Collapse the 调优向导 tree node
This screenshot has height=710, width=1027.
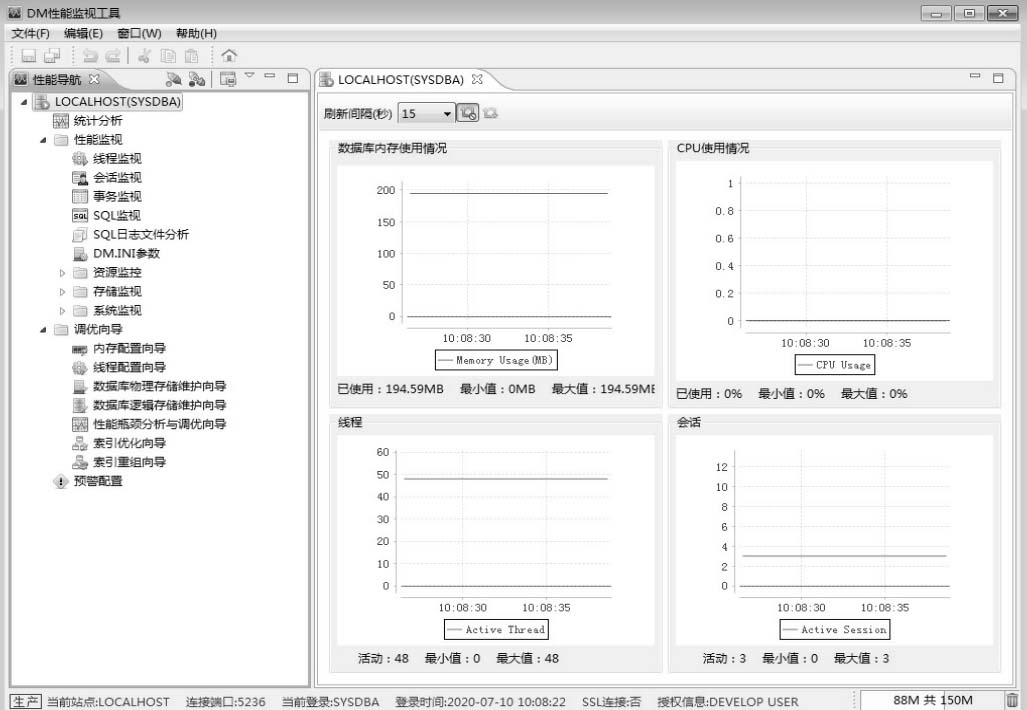coord(43,330)
